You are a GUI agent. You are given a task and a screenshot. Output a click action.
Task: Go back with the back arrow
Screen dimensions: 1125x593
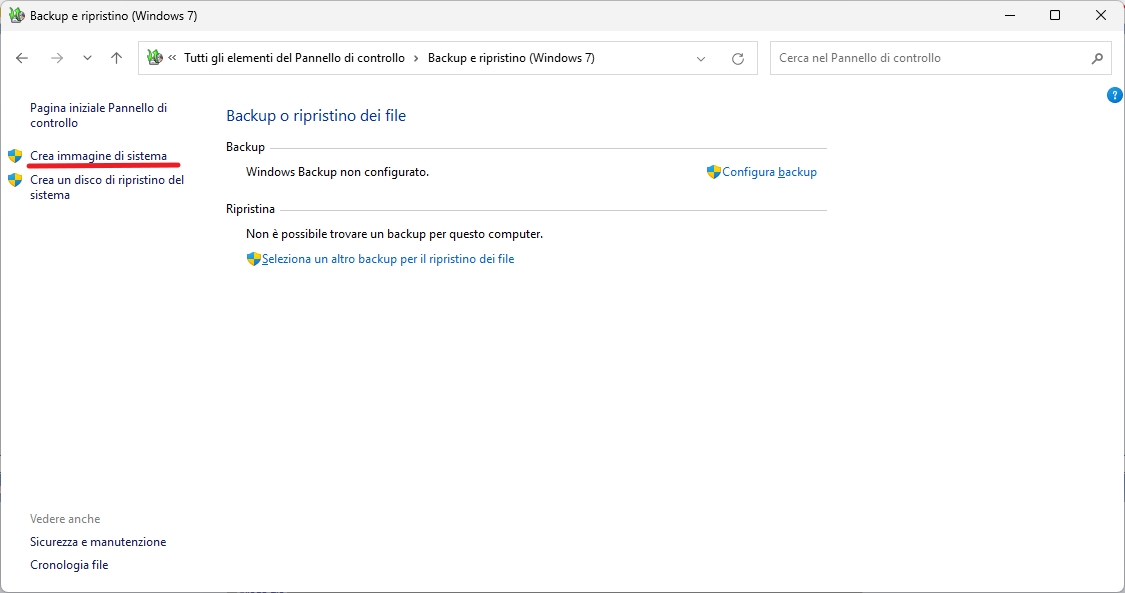click(x=22, y=58)
